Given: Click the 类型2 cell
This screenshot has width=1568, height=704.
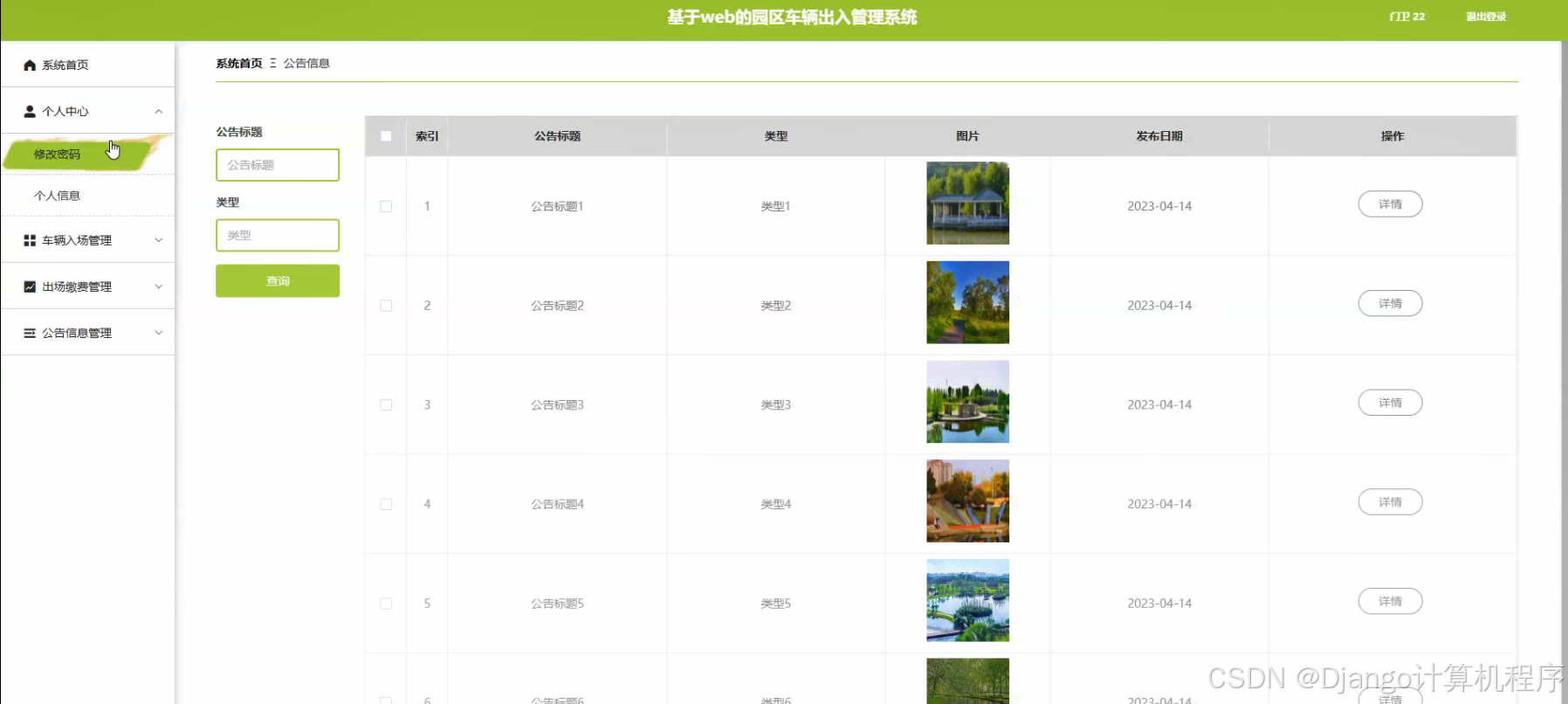Looking at the screenshot, I should click(775, 306).
